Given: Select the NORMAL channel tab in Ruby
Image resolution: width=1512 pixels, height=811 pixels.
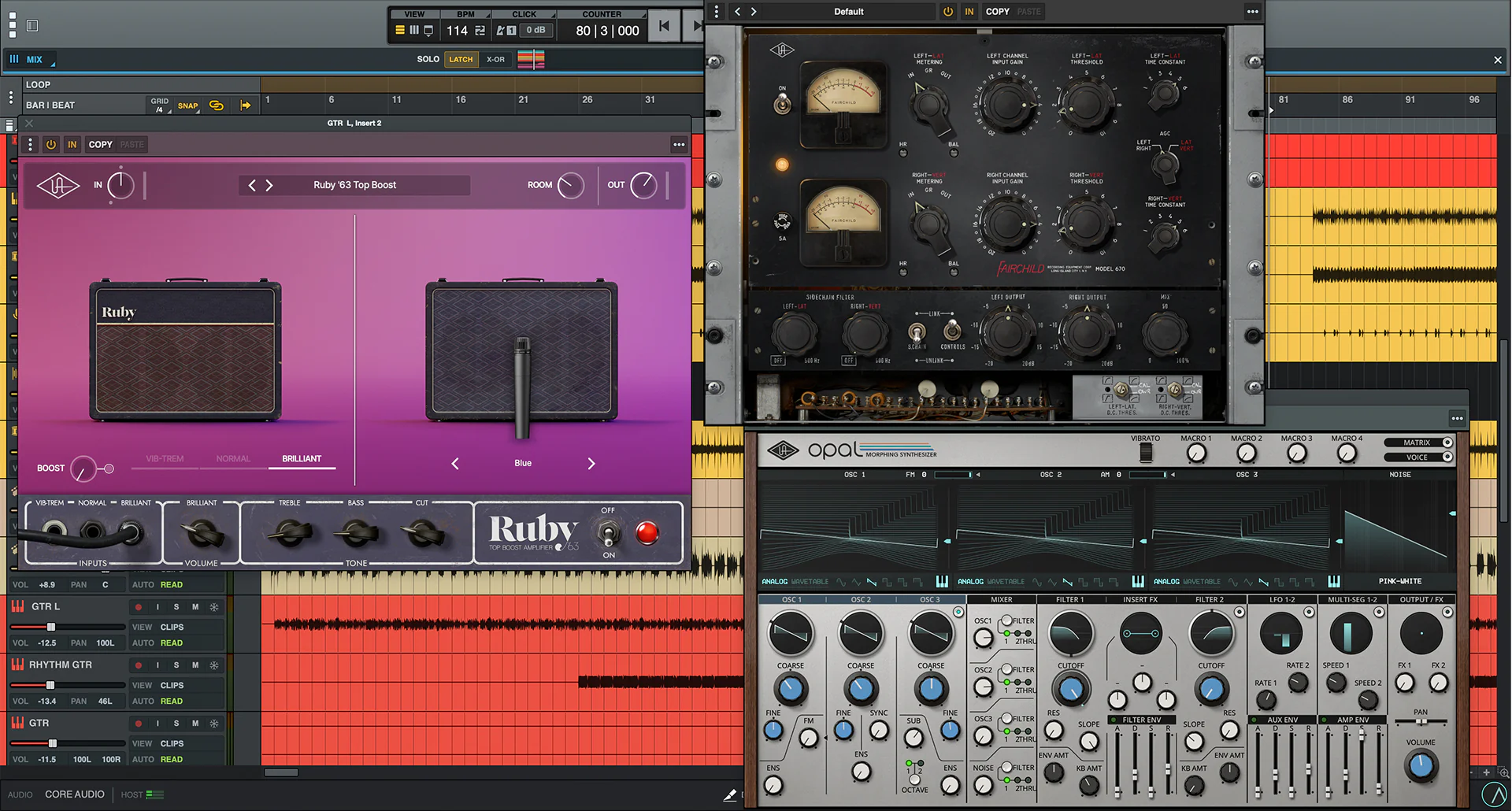Looking at the screenshot, I should click(233, 459).
